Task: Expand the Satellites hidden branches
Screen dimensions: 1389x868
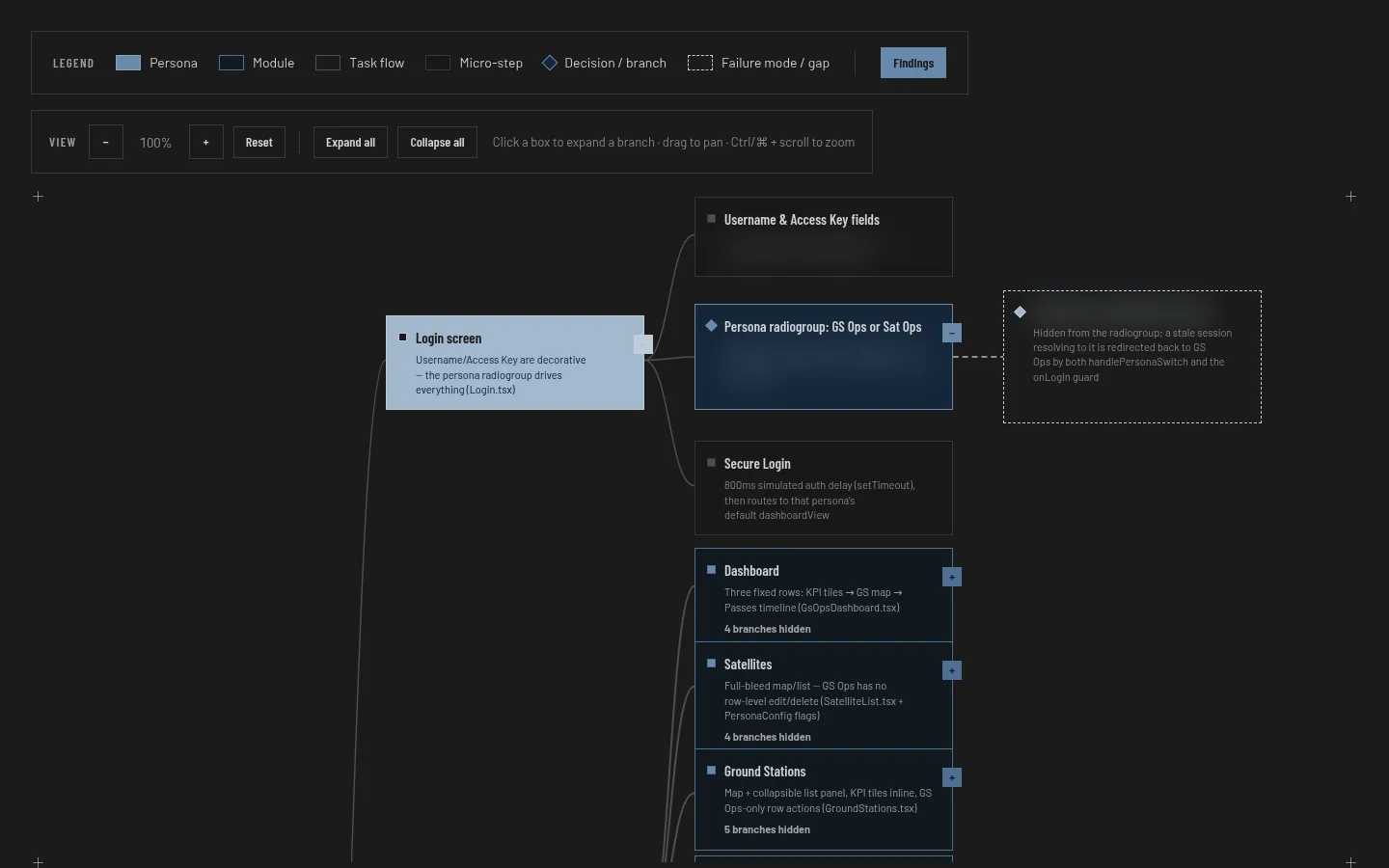Action: coord(952,670)
